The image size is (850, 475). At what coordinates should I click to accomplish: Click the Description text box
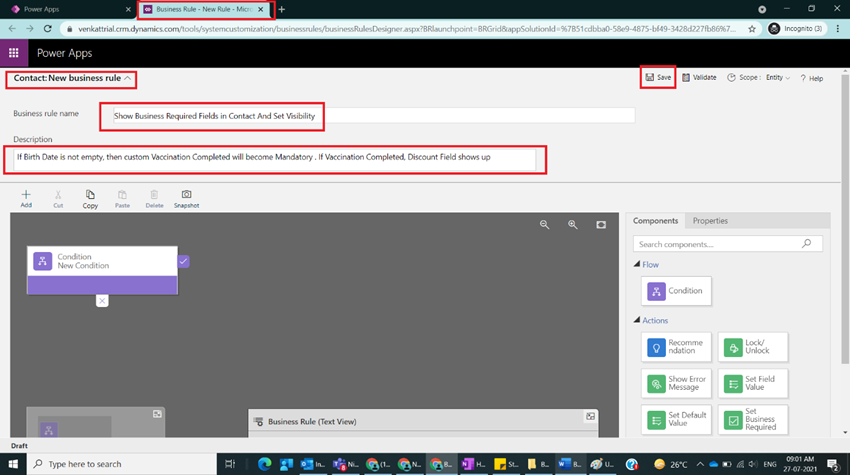(x=274, y=159)
